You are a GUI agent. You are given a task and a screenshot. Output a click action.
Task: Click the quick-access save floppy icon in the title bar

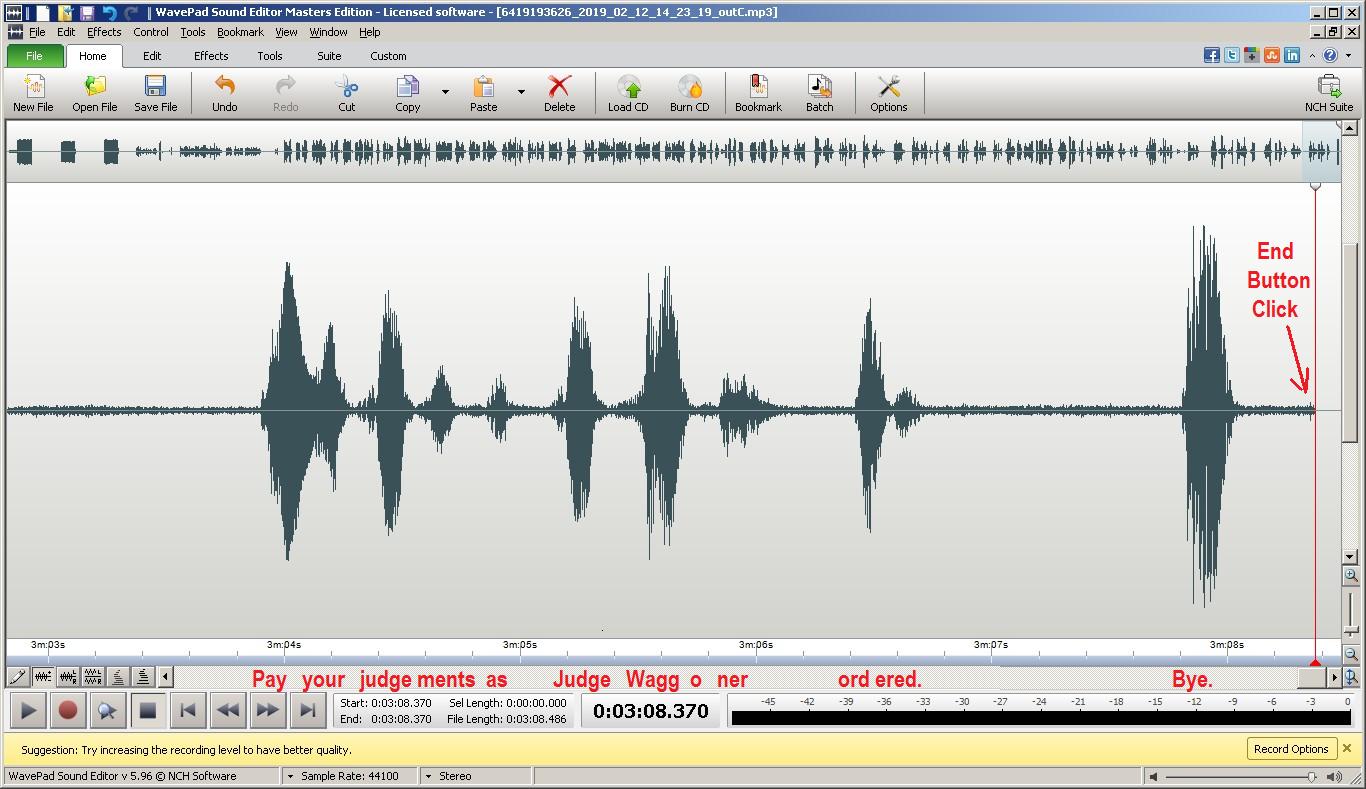[x=86, y=12]
